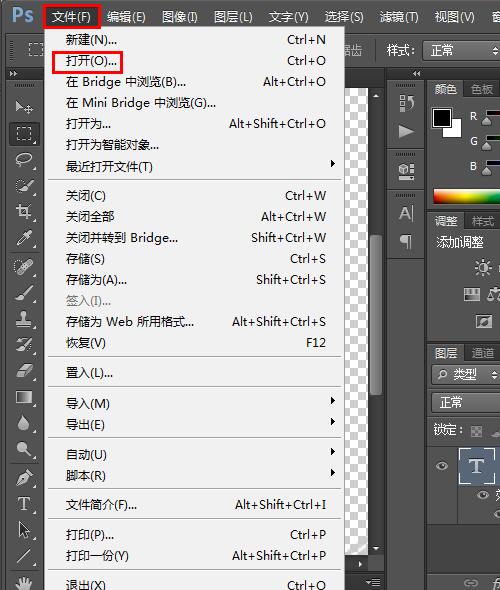Select the Brush tool
The image size is (500, 590).
tap(24, 293)
